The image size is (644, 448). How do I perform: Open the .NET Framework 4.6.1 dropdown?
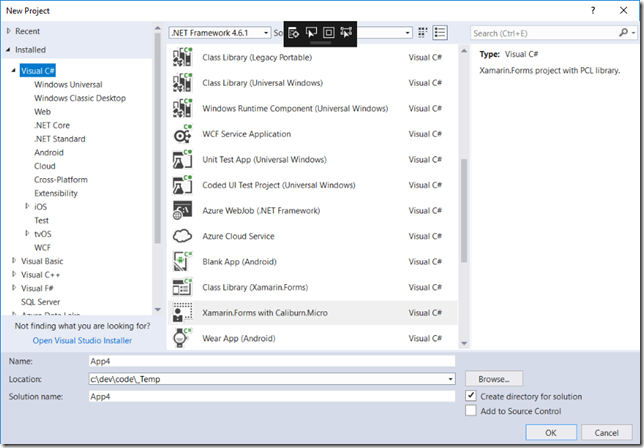220,33
